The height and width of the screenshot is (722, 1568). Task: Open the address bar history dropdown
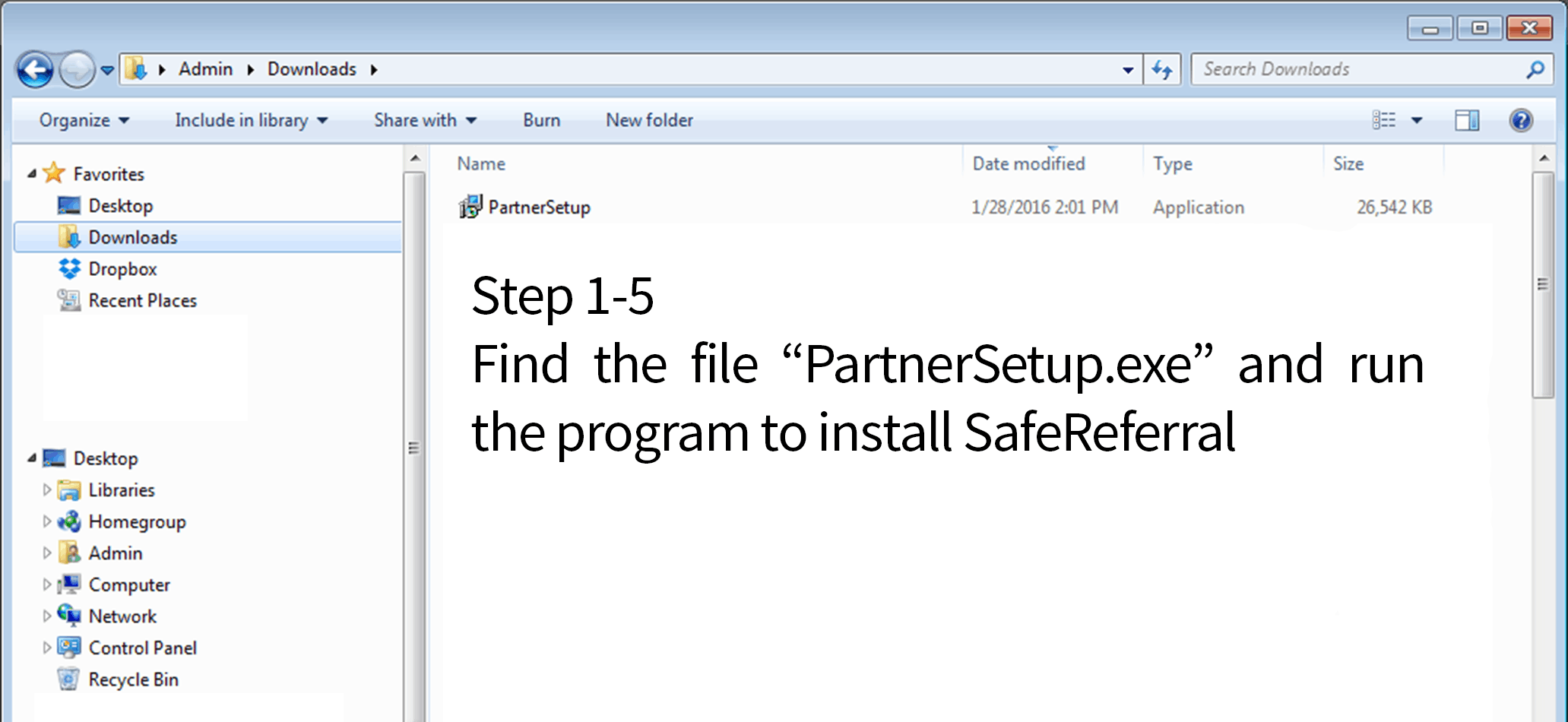coord(1128,70)
